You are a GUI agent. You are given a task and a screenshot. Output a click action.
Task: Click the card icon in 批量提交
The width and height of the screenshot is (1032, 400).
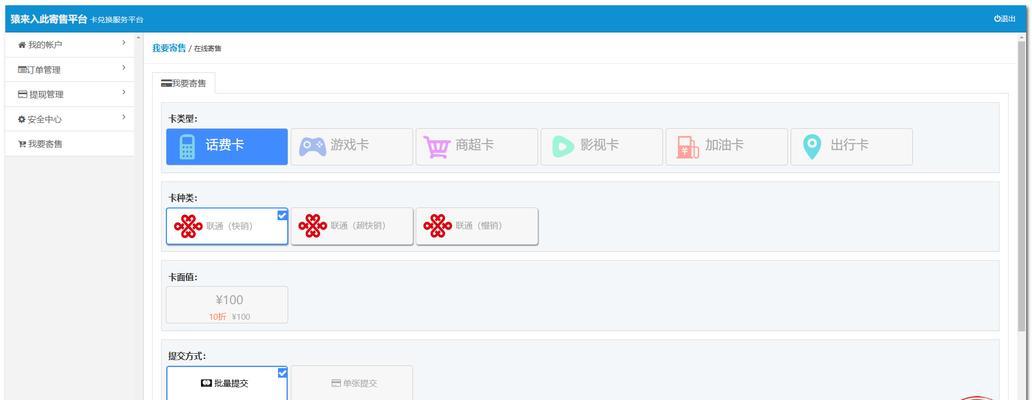(x=206, y=383)
